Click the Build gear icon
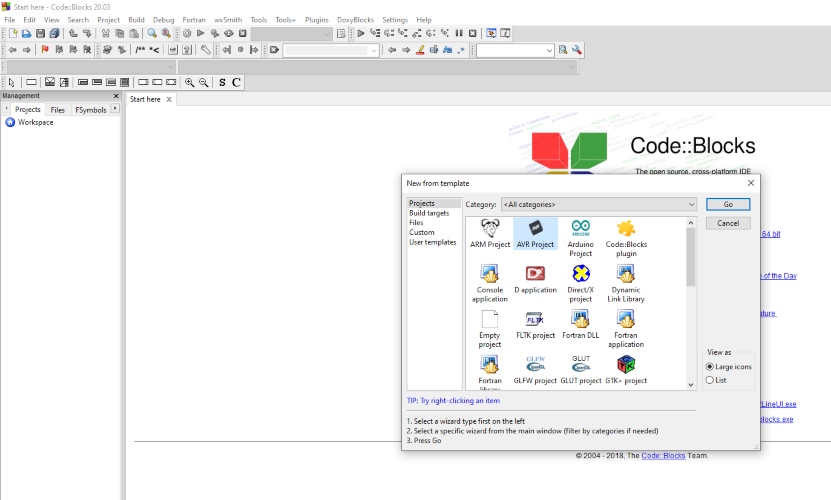Viewport: 831px width, 500px height. pos(187,33)
